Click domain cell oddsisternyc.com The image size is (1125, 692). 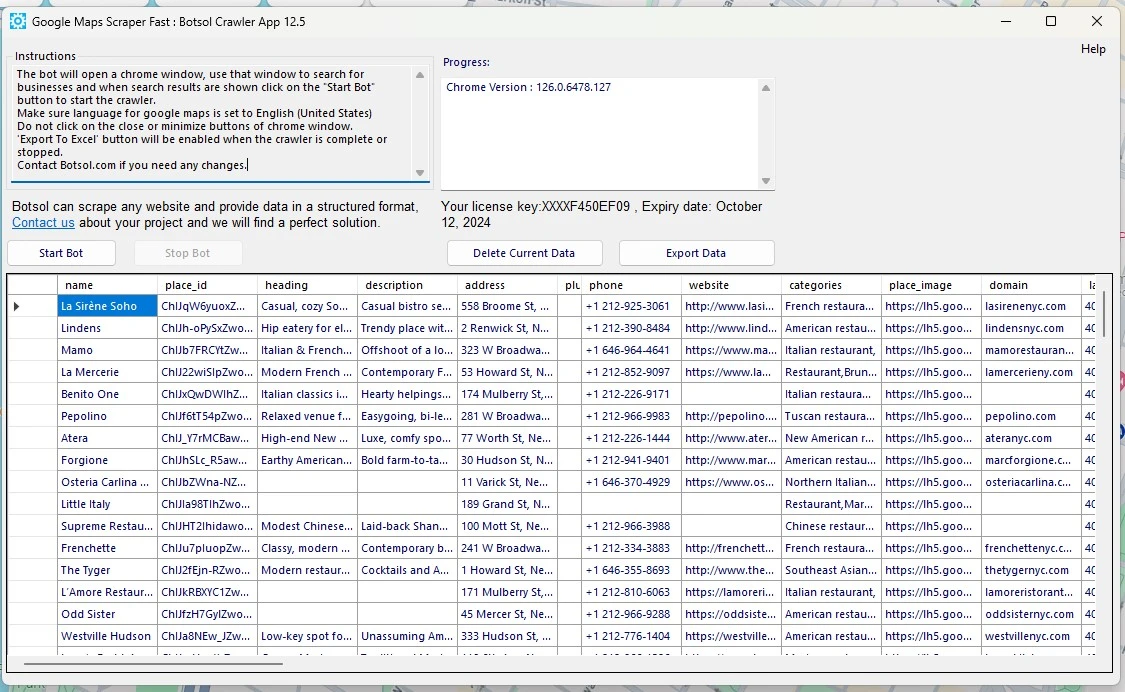click(1031, 614)
